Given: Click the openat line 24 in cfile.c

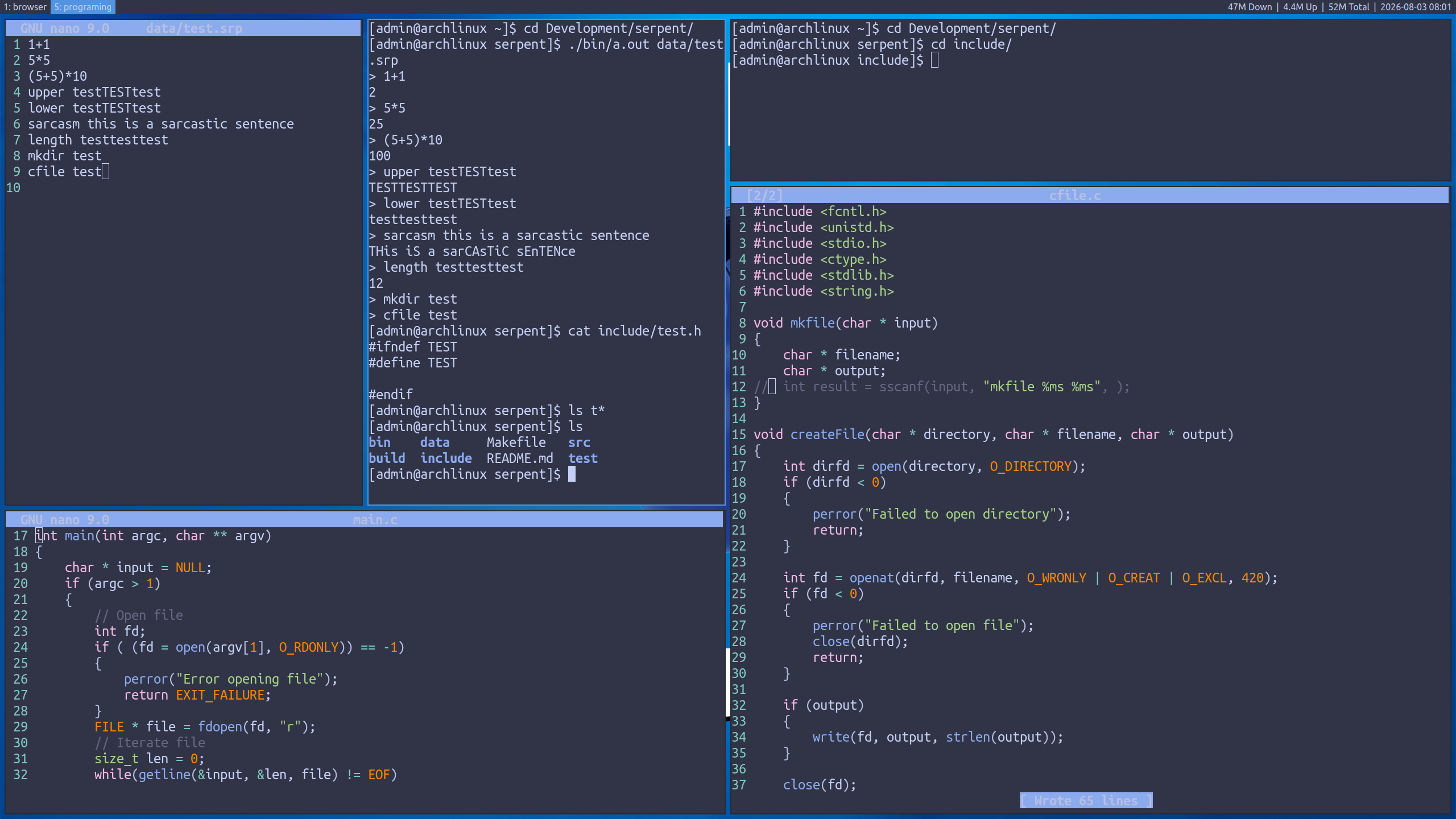Looking at the screenshot, I should click(1031, 578).
